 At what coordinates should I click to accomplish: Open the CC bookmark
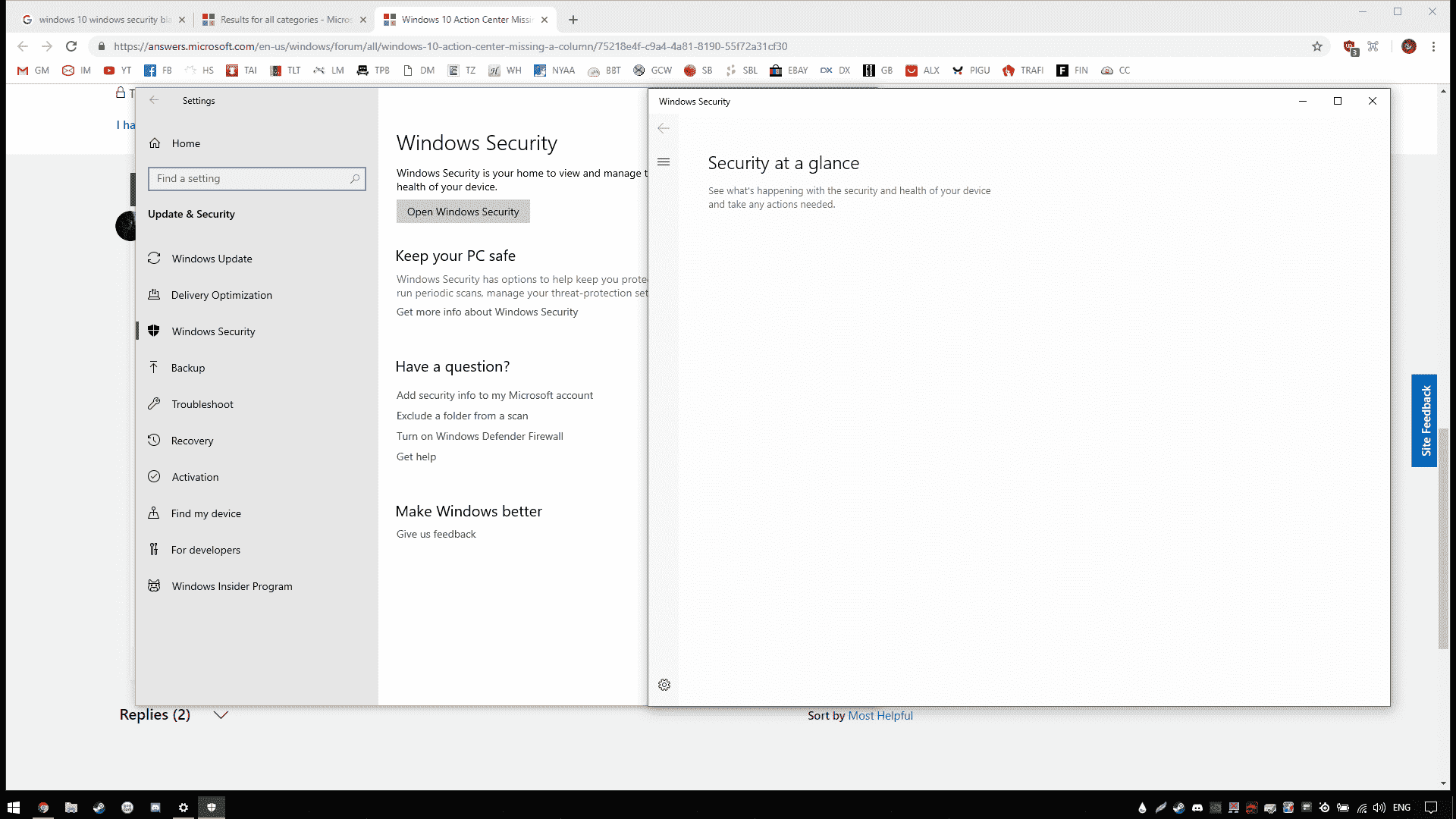[x=1116, y=71]
